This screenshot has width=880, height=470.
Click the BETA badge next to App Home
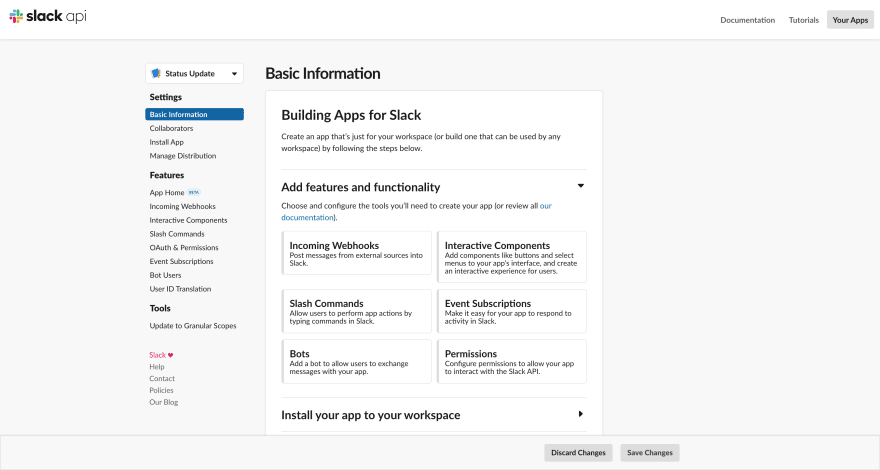pyautogui.click(x=194, y=192)
